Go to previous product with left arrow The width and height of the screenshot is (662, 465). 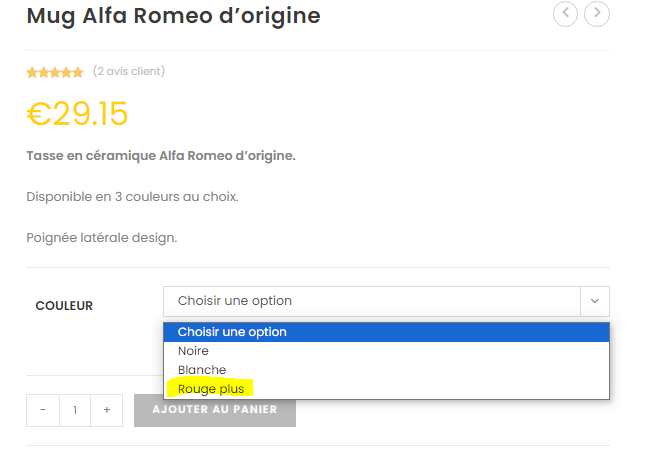(565, 14)
